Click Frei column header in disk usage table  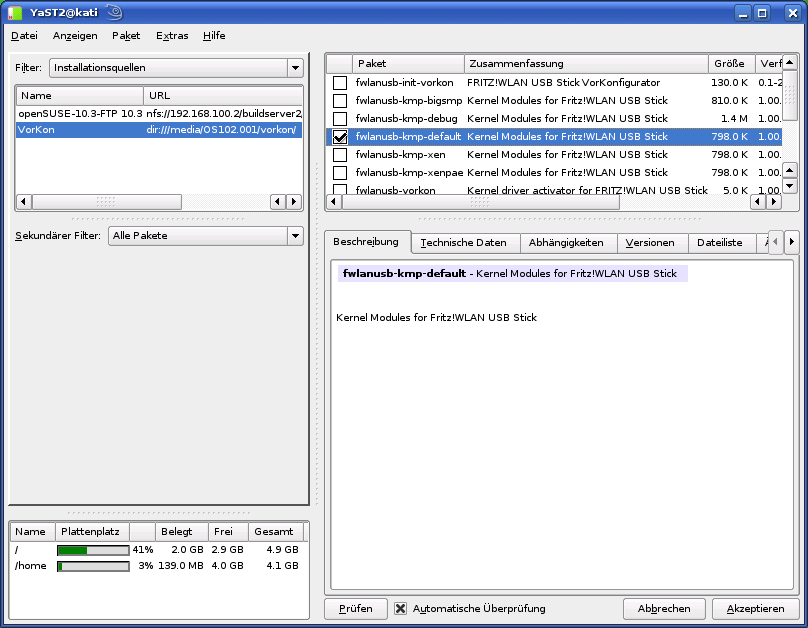(228, 532)
